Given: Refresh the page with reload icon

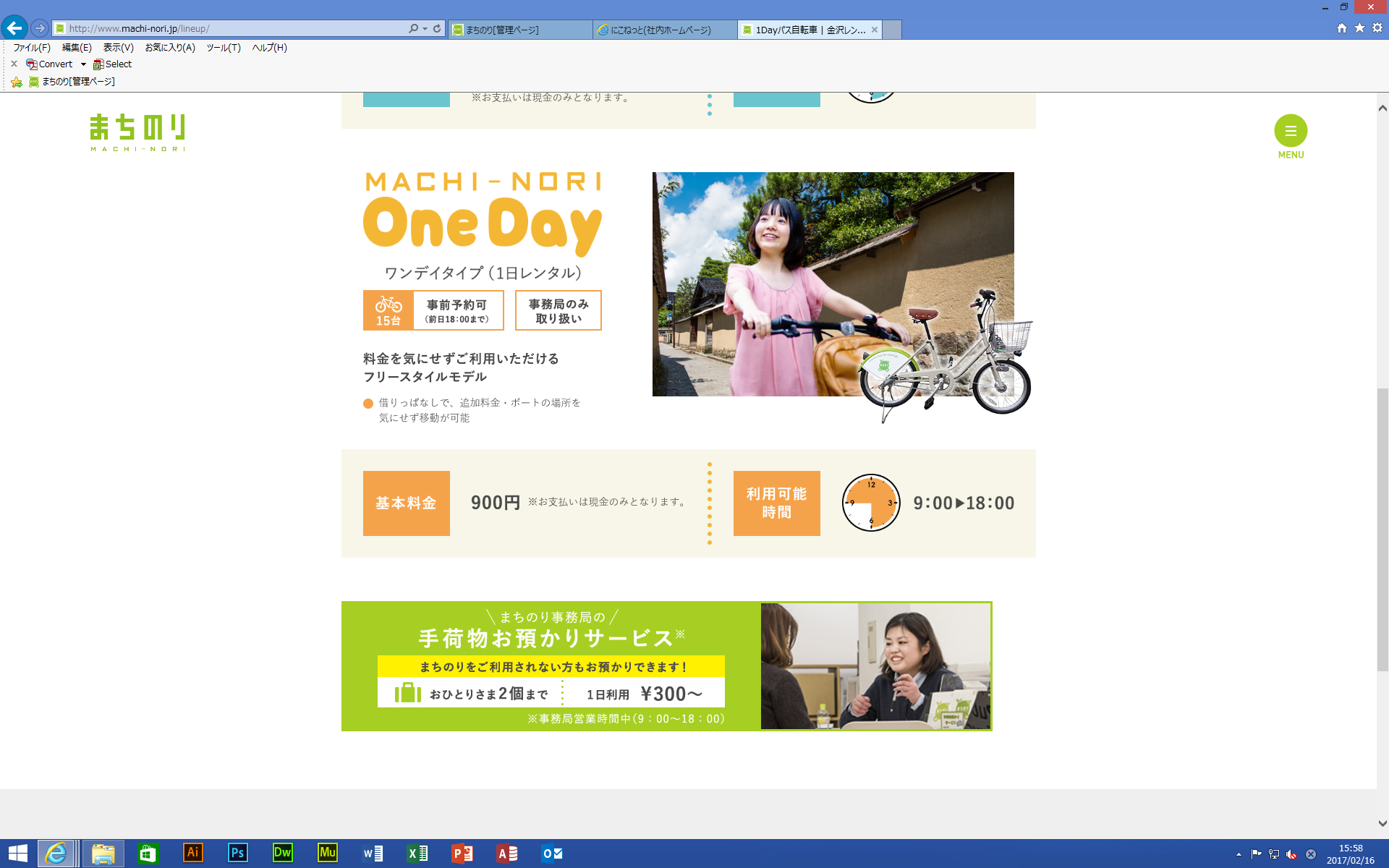Looking at the screenshot, I should 437,28.
